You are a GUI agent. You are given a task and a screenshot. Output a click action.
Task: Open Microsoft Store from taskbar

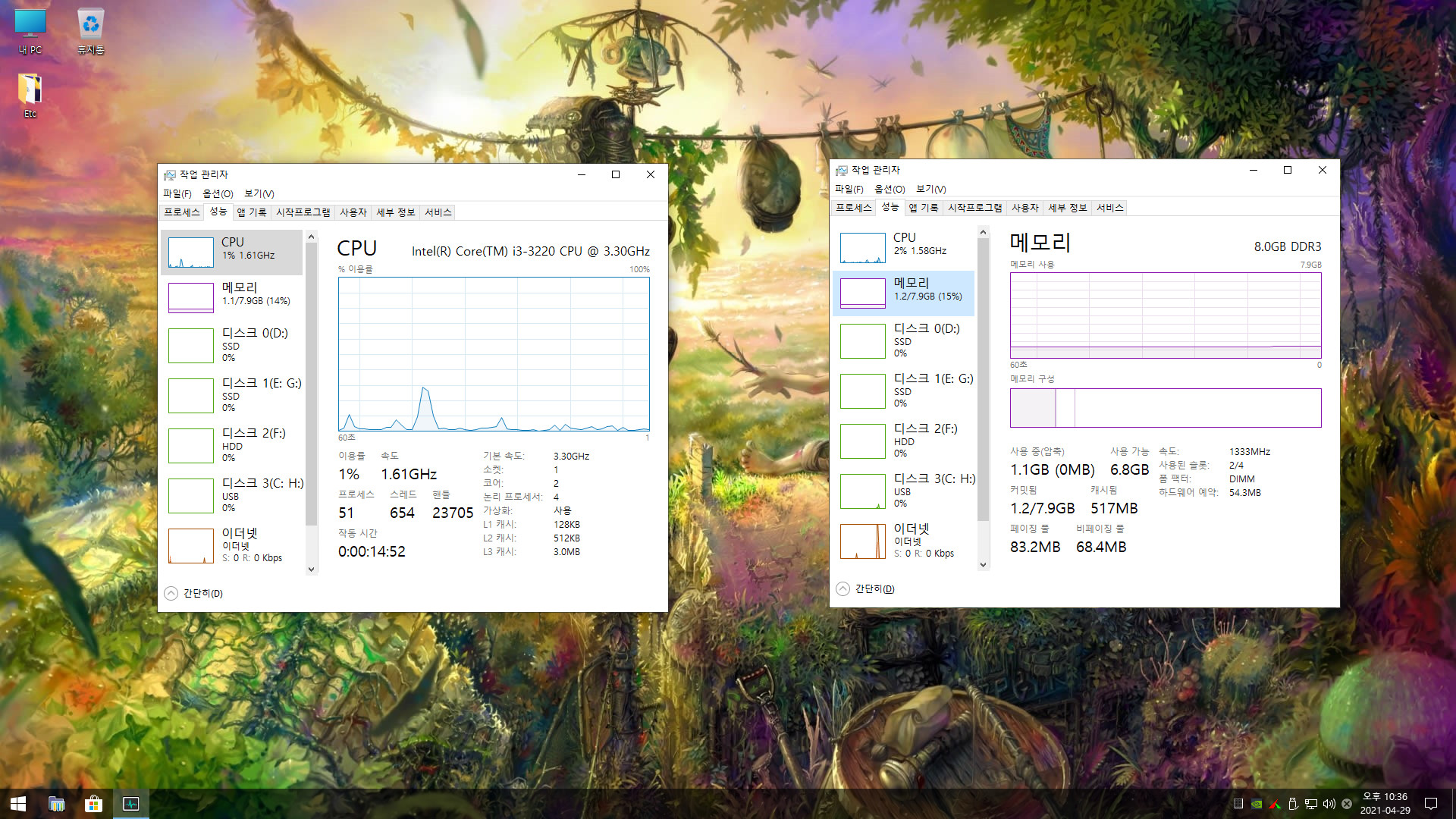(93, 804)
